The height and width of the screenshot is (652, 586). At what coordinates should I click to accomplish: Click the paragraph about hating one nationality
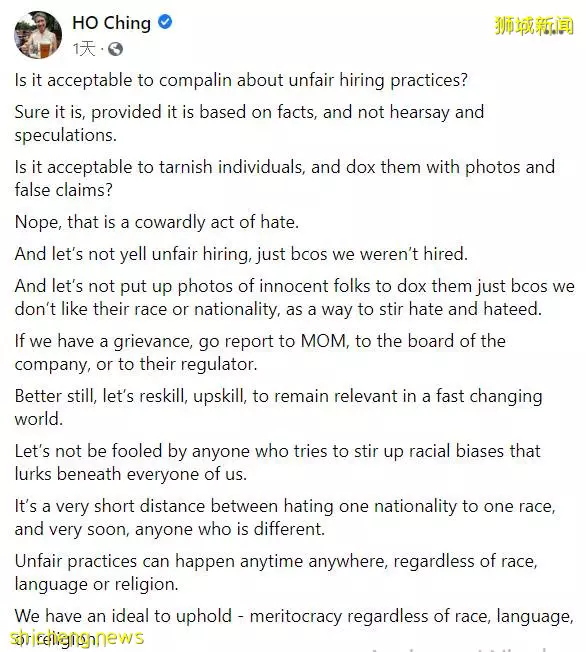point(285,517)
